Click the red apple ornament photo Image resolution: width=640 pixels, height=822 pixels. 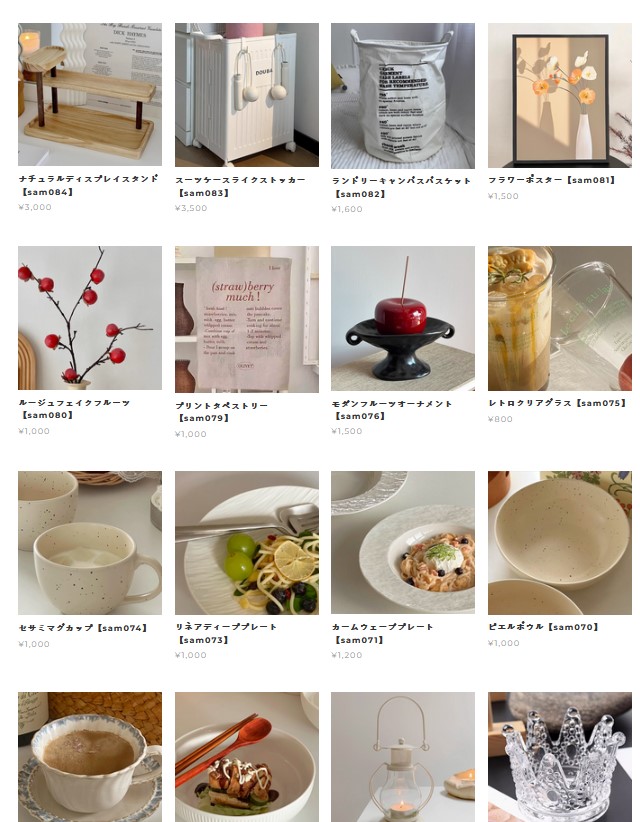(x=403, y=319)
